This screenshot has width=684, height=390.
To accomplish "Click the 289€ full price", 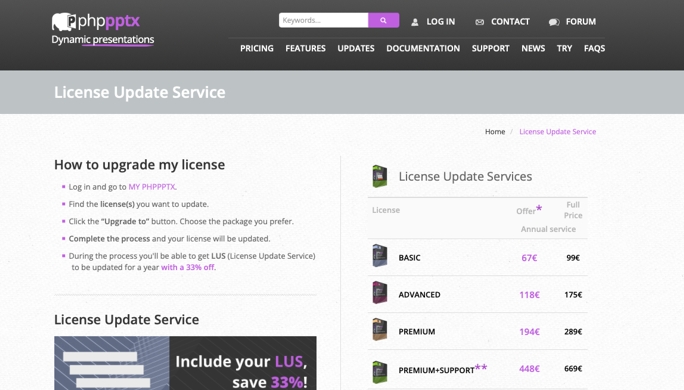I will (x=573, y=332).
